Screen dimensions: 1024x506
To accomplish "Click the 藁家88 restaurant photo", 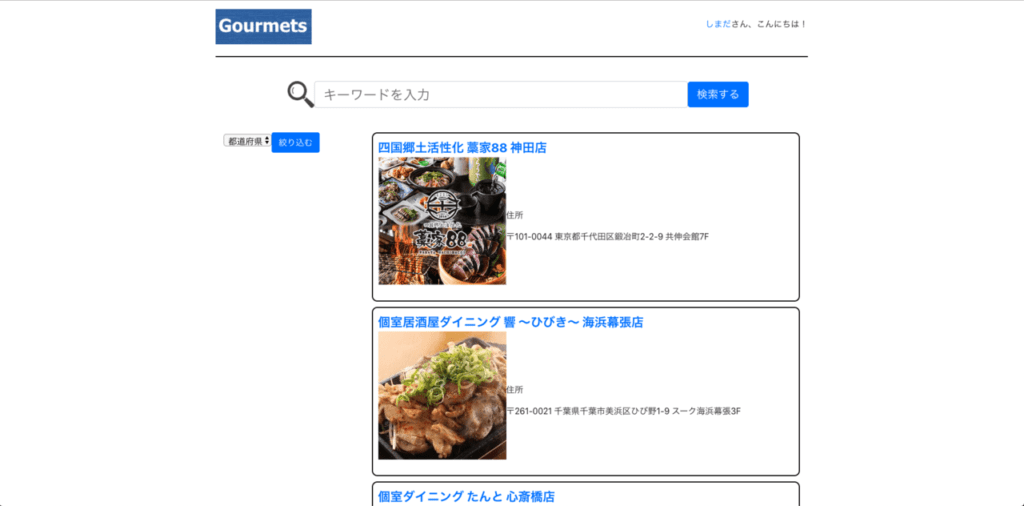I will (442, 221).
